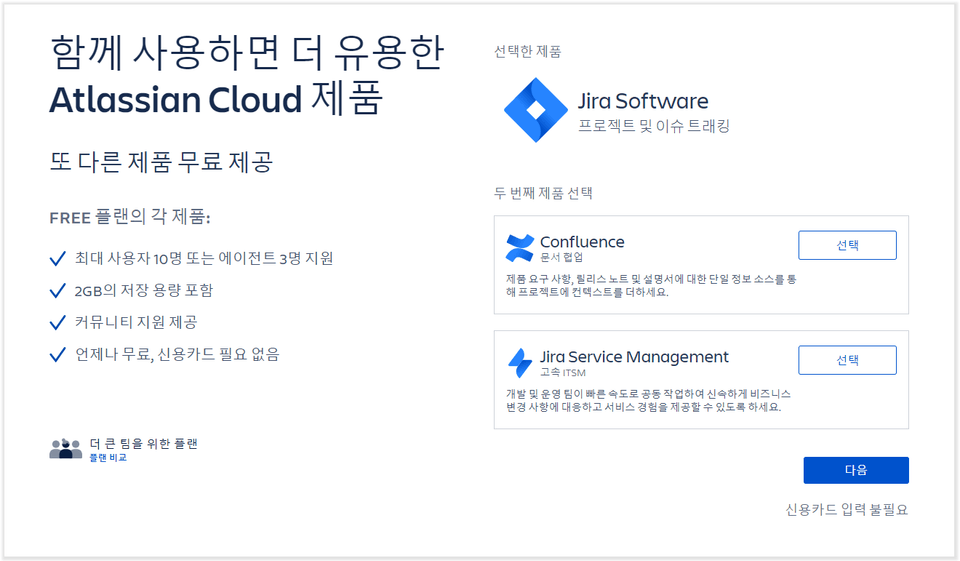Click the Jira Software diamond logo
Image resolution: width=960 pixels, height=561 pixels.
[x=536, y=110]
